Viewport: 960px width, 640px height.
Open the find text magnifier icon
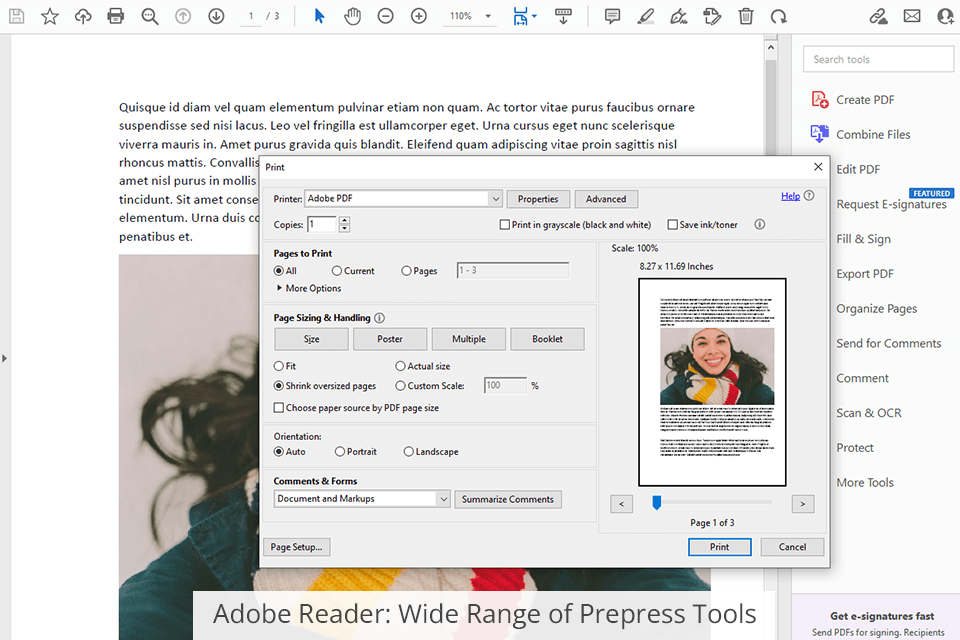(x=149, y=17)
